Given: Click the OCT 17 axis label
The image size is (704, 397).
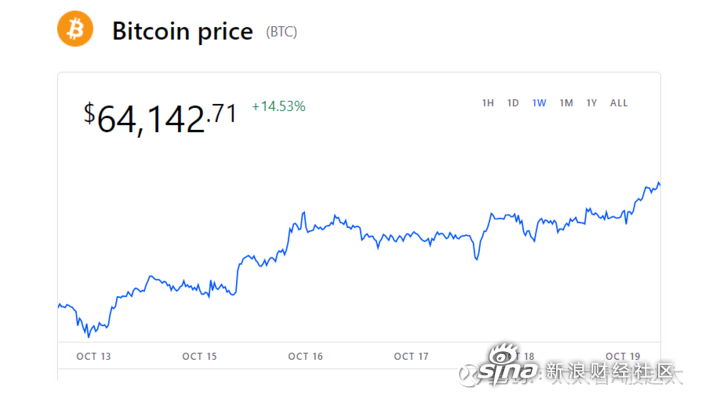Looking at the screenshot, I should tap(411, 357).
